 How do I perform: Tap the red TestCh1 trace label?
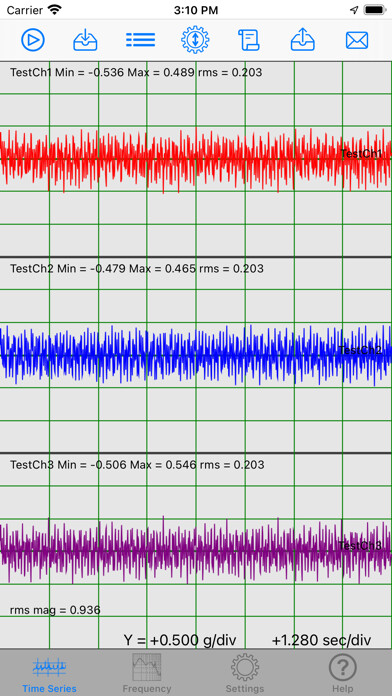click(x=361, y=154)
